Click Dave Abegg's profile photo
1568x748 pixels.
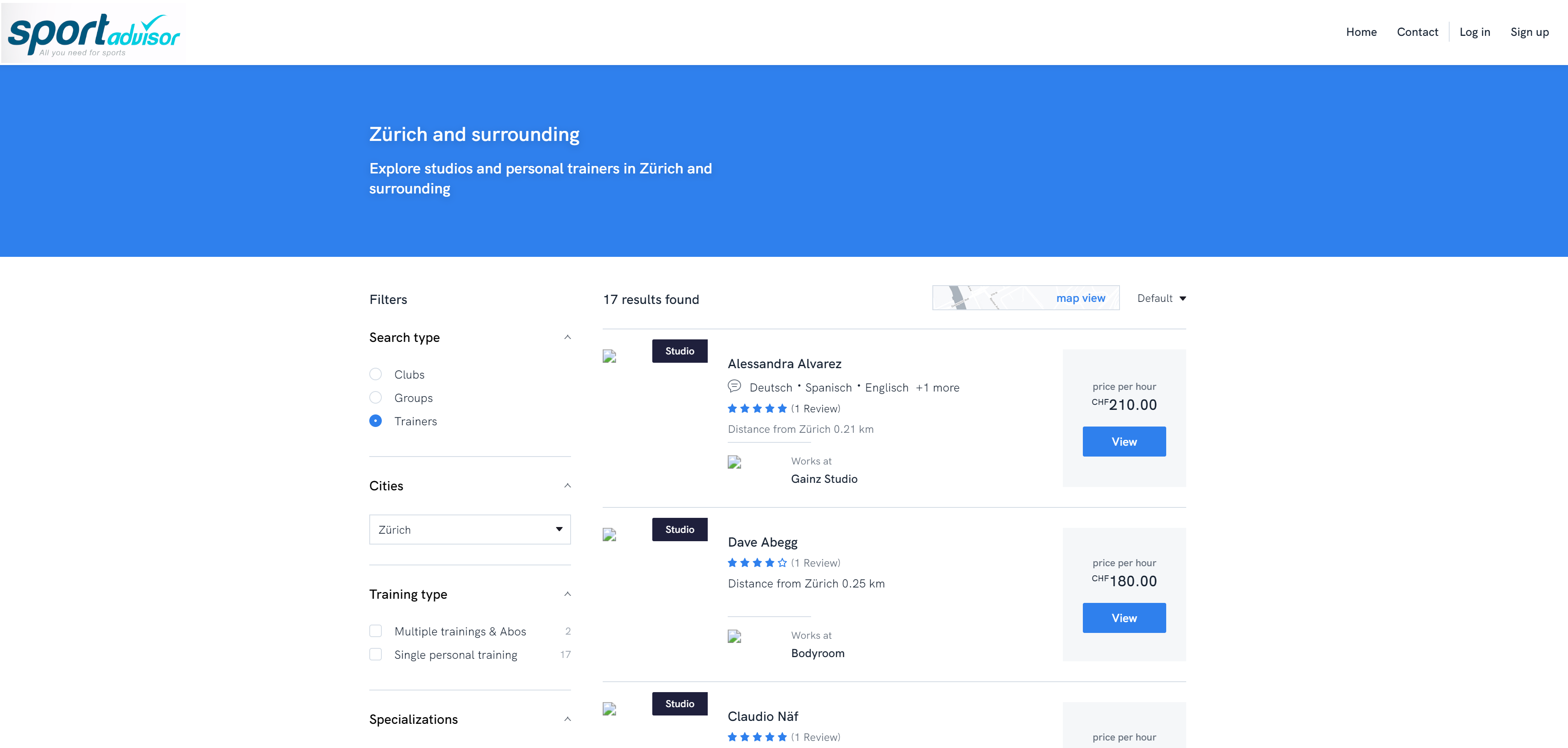coord(609,535)
